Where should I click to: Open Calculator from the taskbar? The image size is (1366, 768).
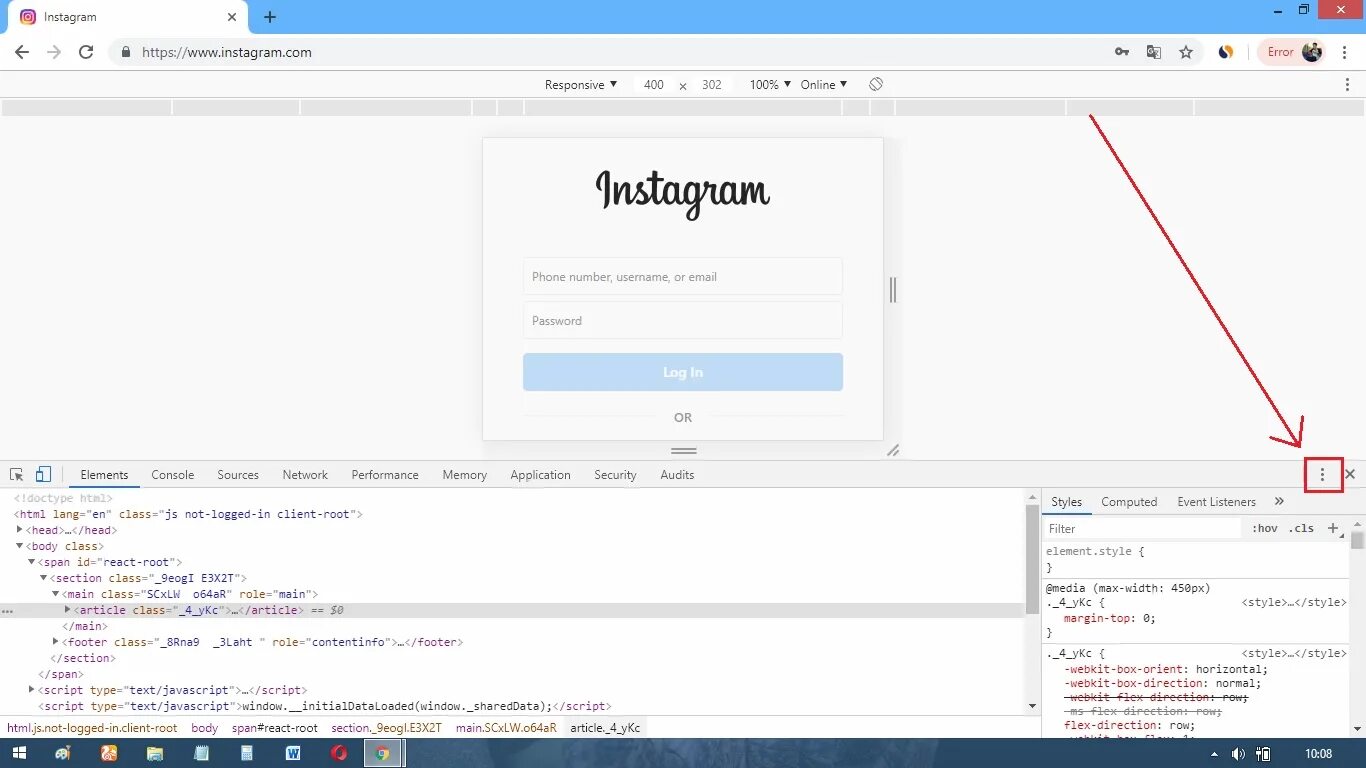[247, 753]
